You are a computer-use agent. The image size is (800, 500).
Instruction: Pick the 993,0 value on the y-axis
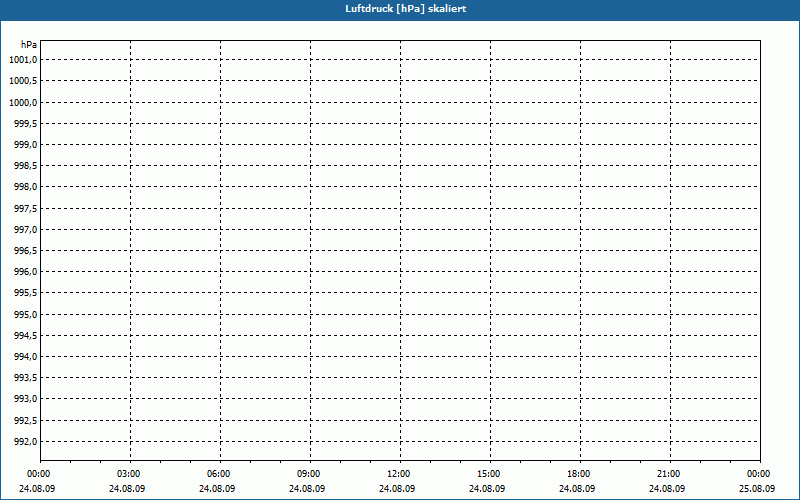[x=25, y=399]
